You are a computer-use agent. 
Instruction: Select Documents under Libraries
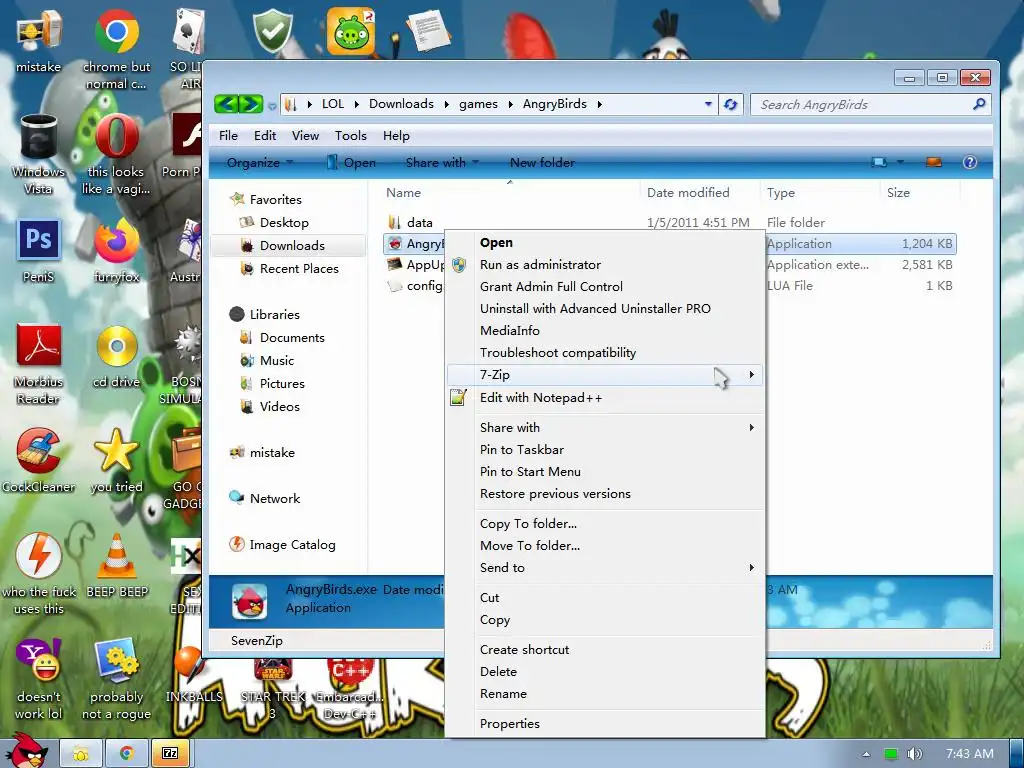pos(291,338)
